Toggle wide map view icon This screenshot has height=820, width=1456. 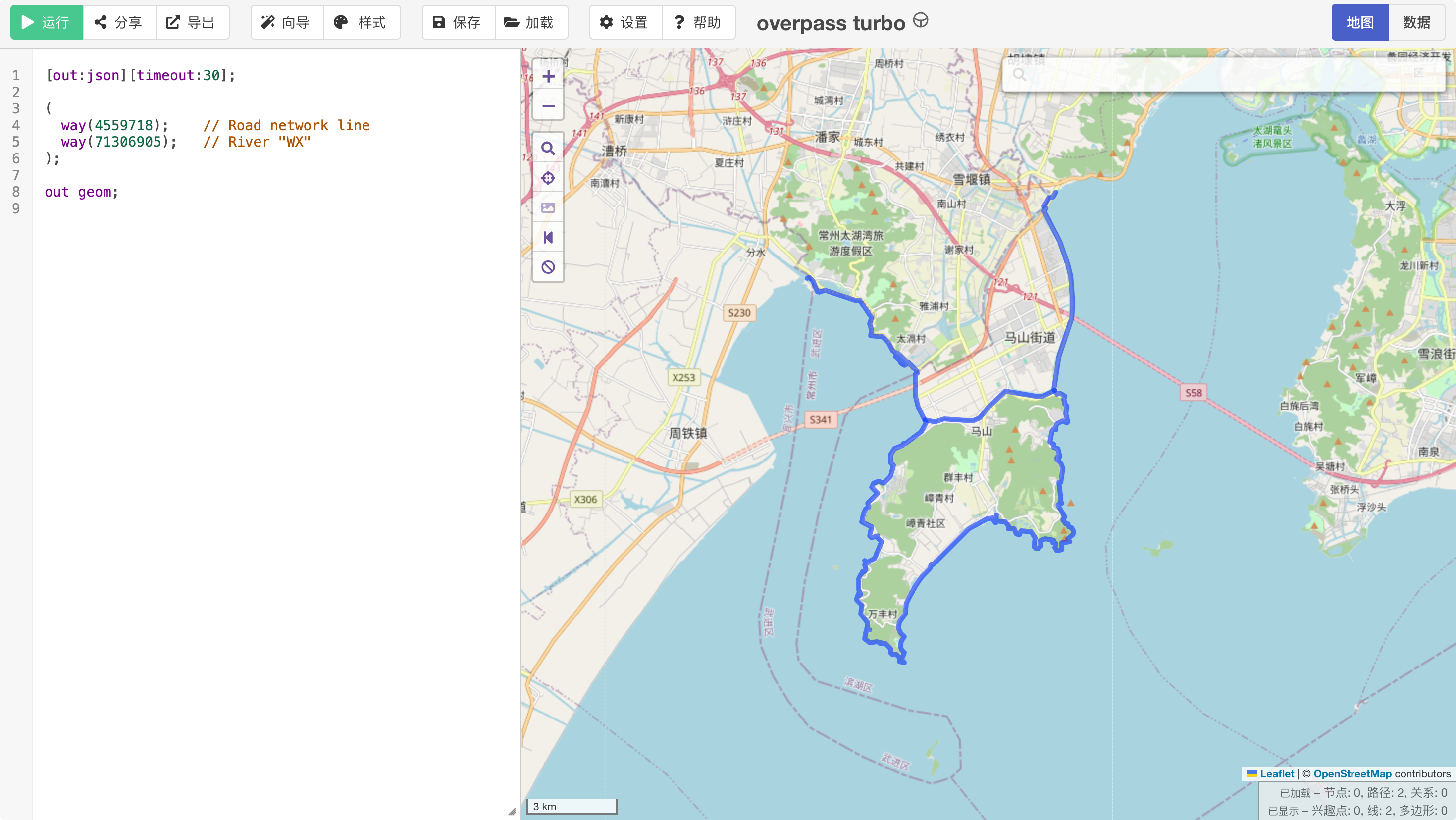tap(548, 237)
